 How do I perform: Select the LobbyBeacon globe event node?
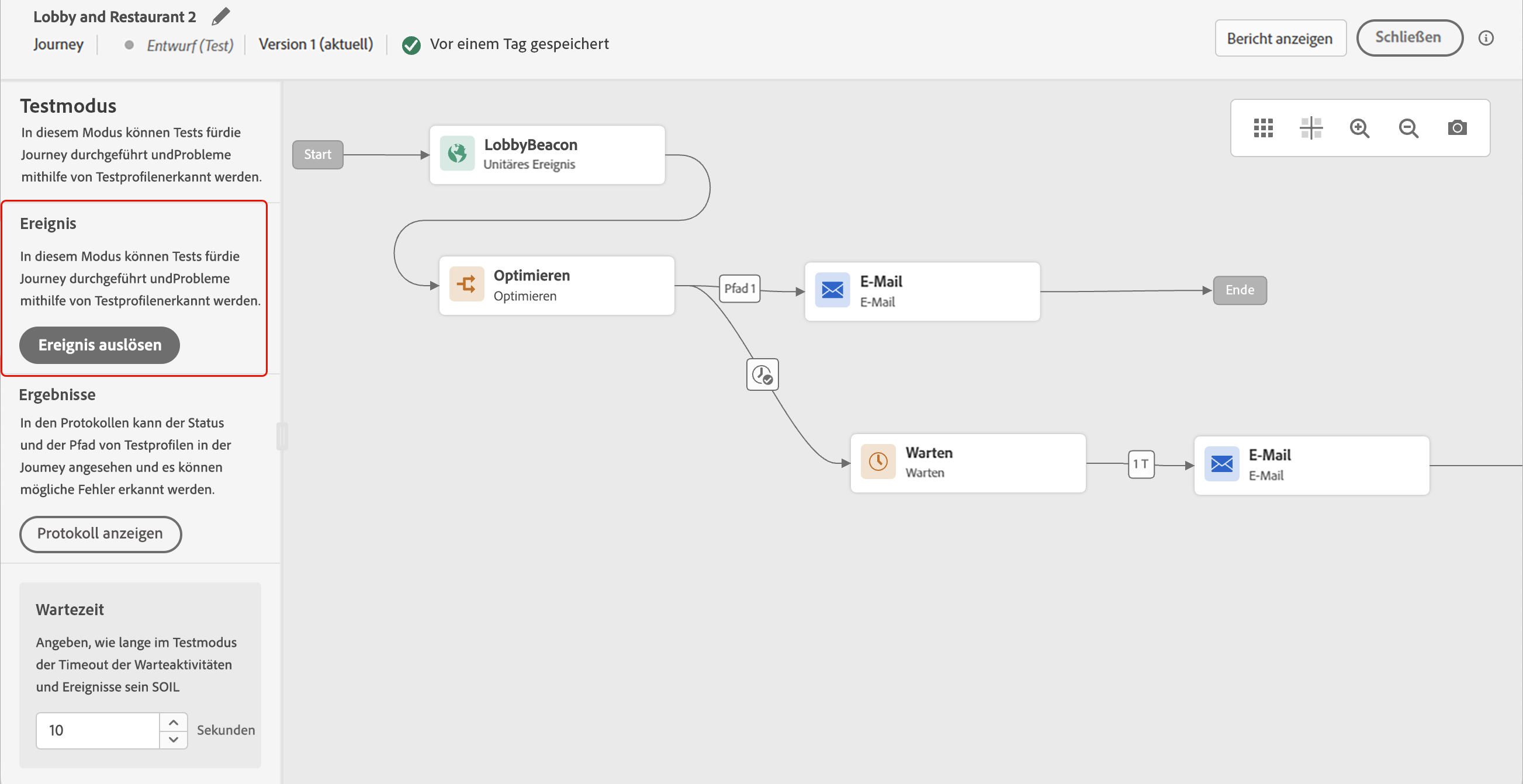point(547,155)
